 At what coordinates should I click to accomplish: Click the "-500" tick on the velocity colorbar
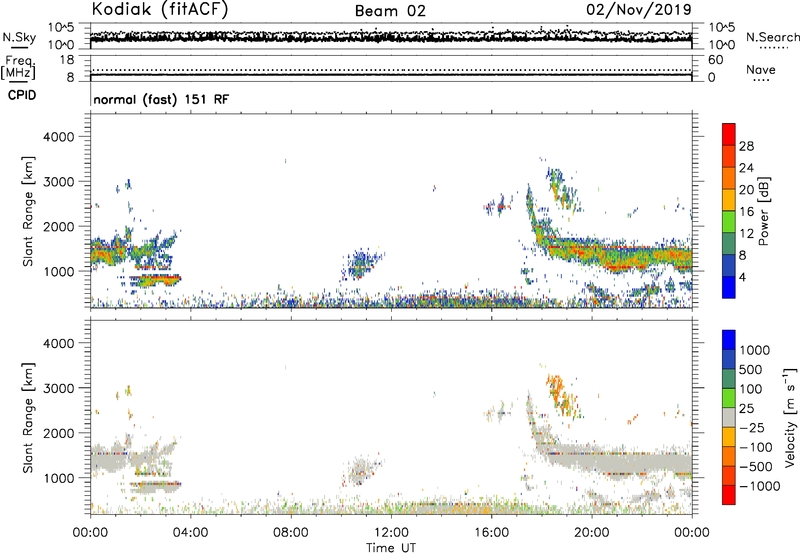click(x=756, y=467)
